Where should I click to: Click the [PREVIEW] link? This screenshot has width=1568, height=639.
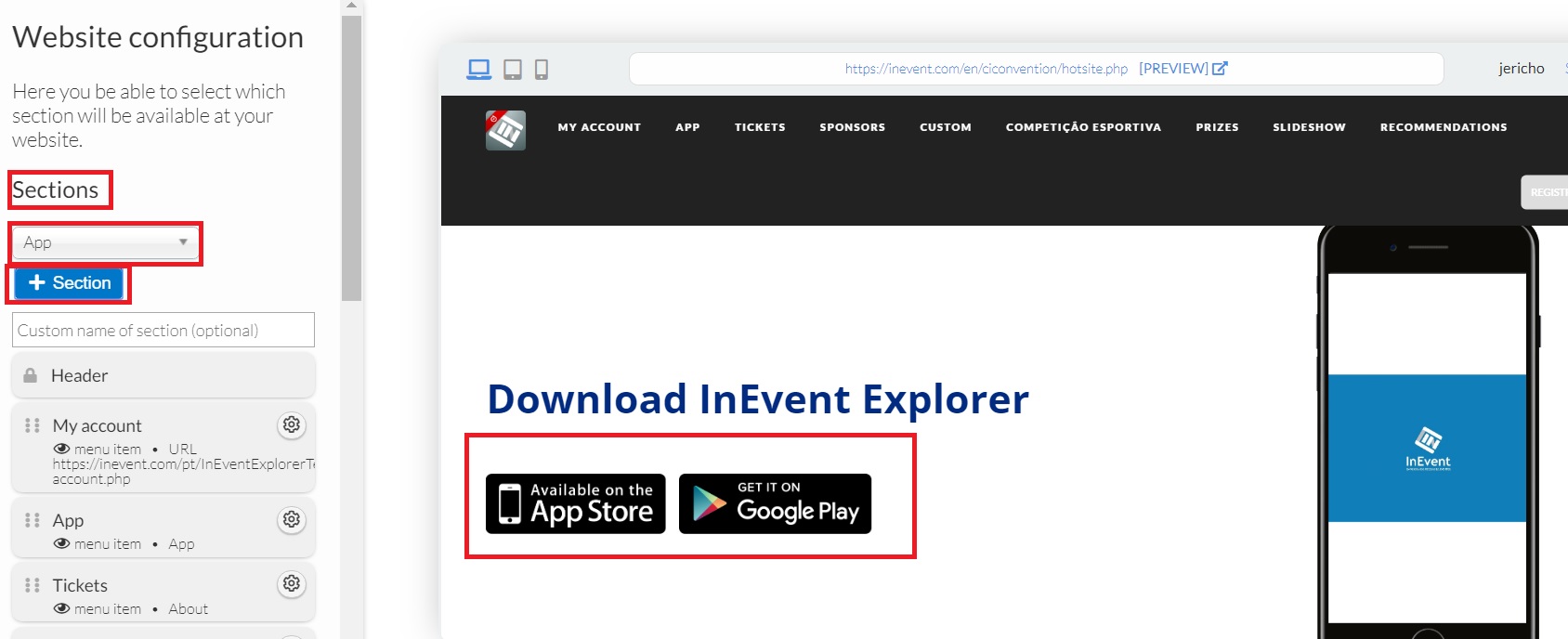(x=1173, y=69)
